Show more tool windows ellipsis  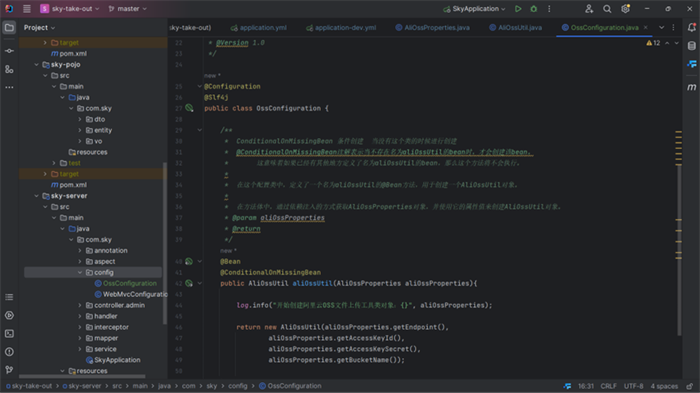[x=9, y=87]
